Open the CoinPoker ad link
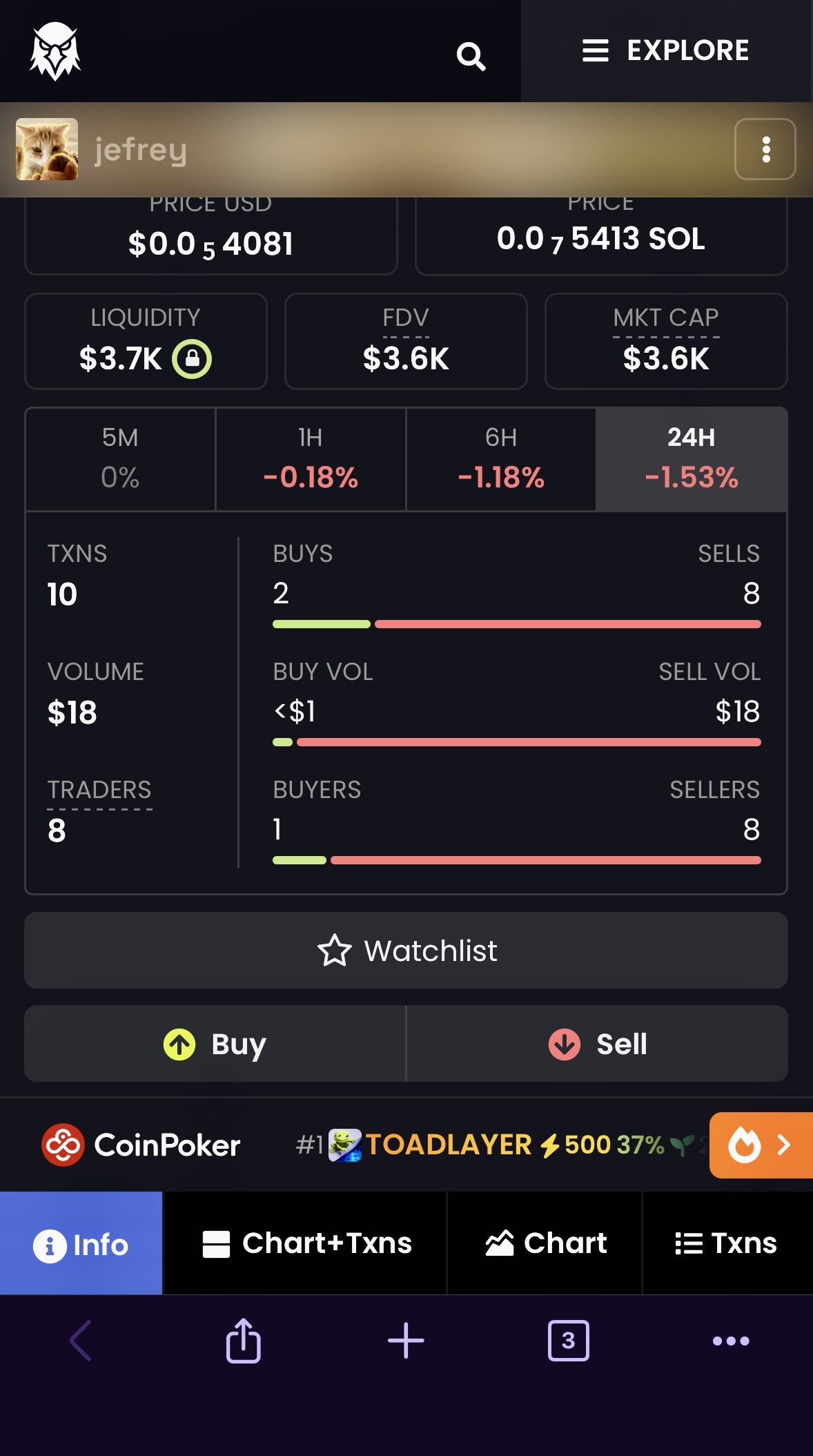 click(x=141, y=1145)
